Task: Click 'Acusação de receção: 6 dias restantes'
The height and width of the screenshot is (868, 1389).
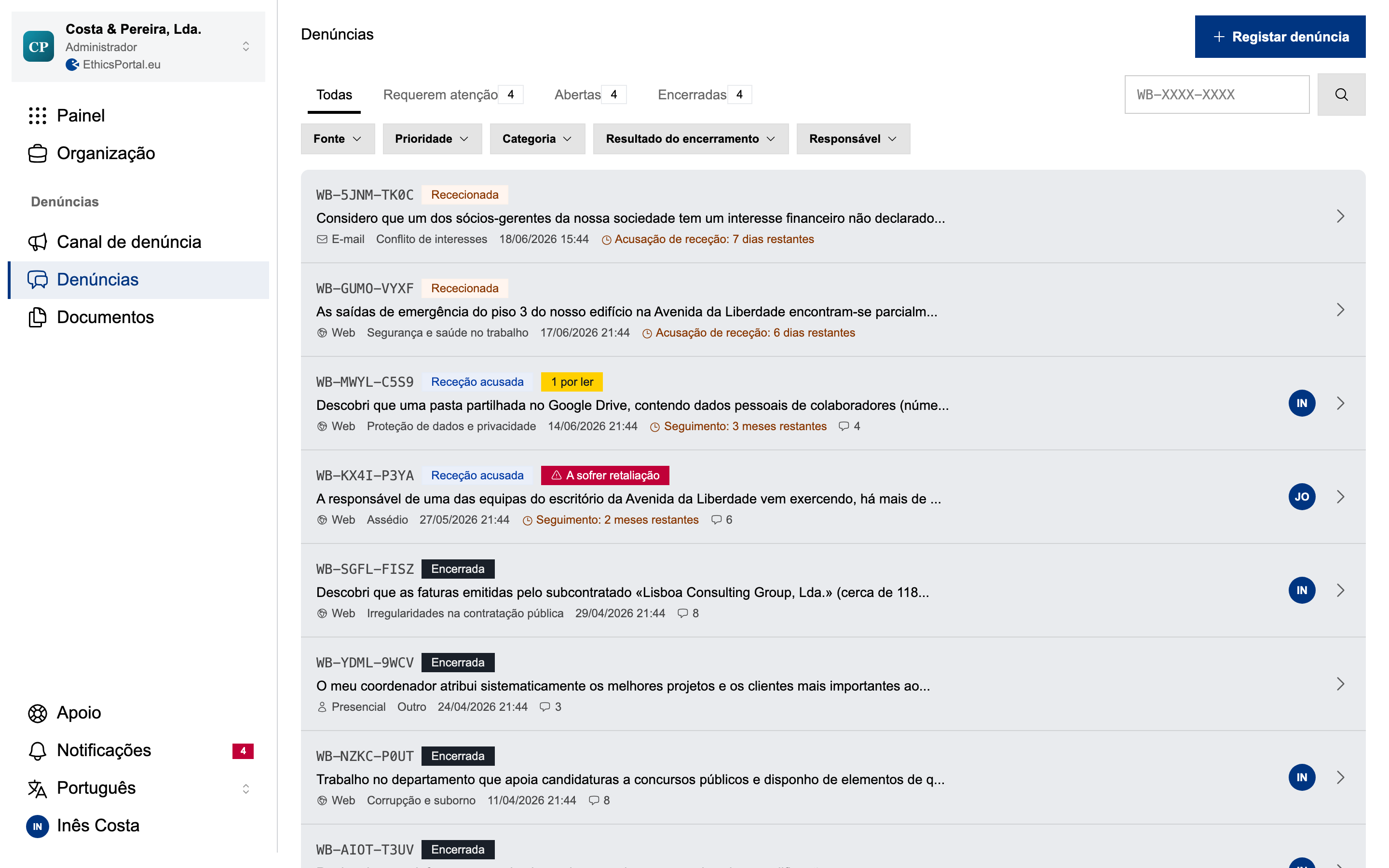Action: [749, 332]
